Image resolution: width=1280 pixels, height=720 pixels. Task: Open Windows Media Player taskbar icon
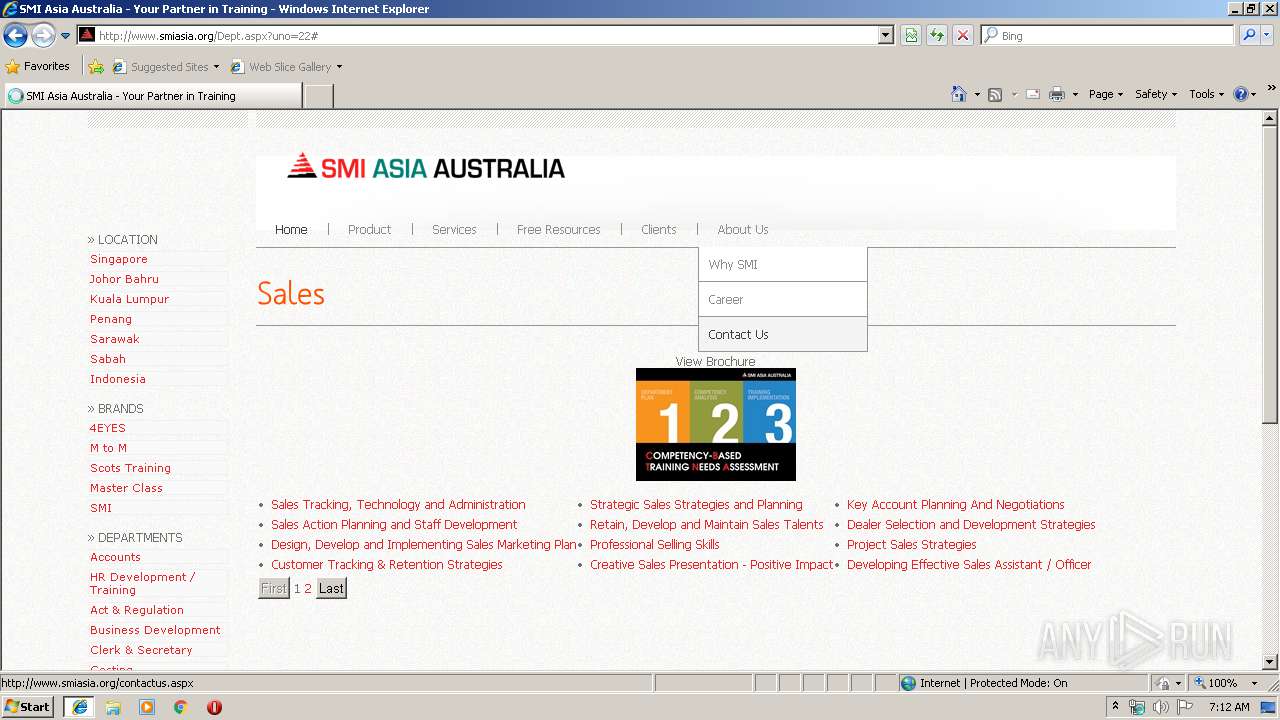point(147,707)
